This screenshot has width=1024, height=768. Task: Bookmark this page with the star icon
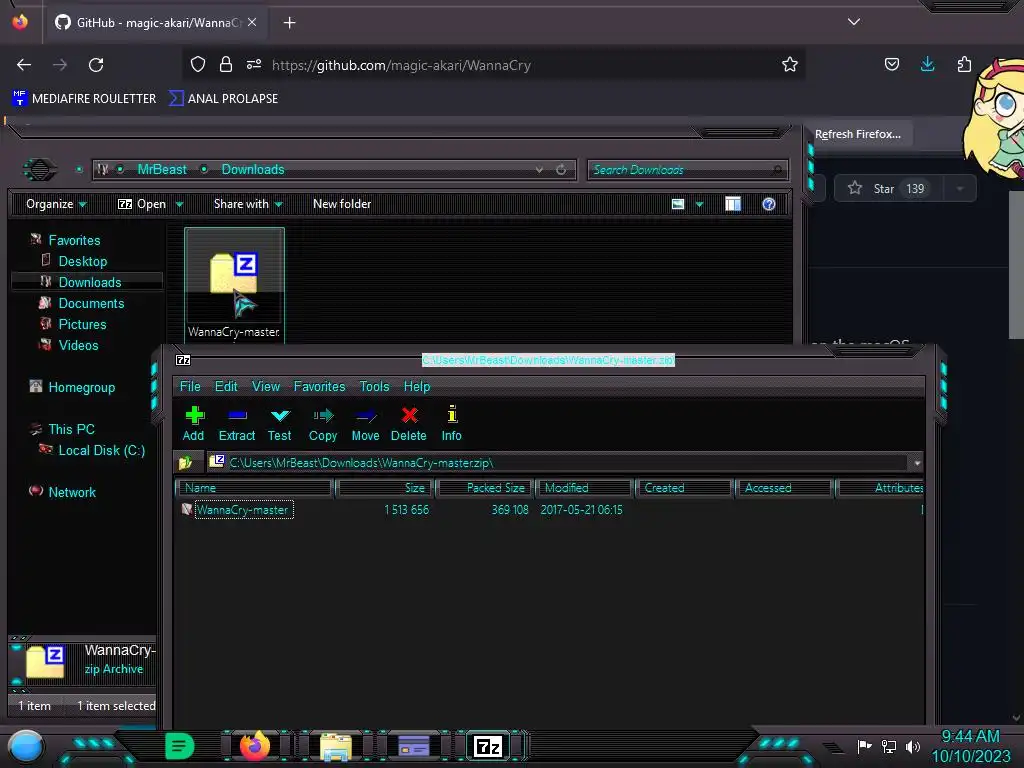pos(790,65)
